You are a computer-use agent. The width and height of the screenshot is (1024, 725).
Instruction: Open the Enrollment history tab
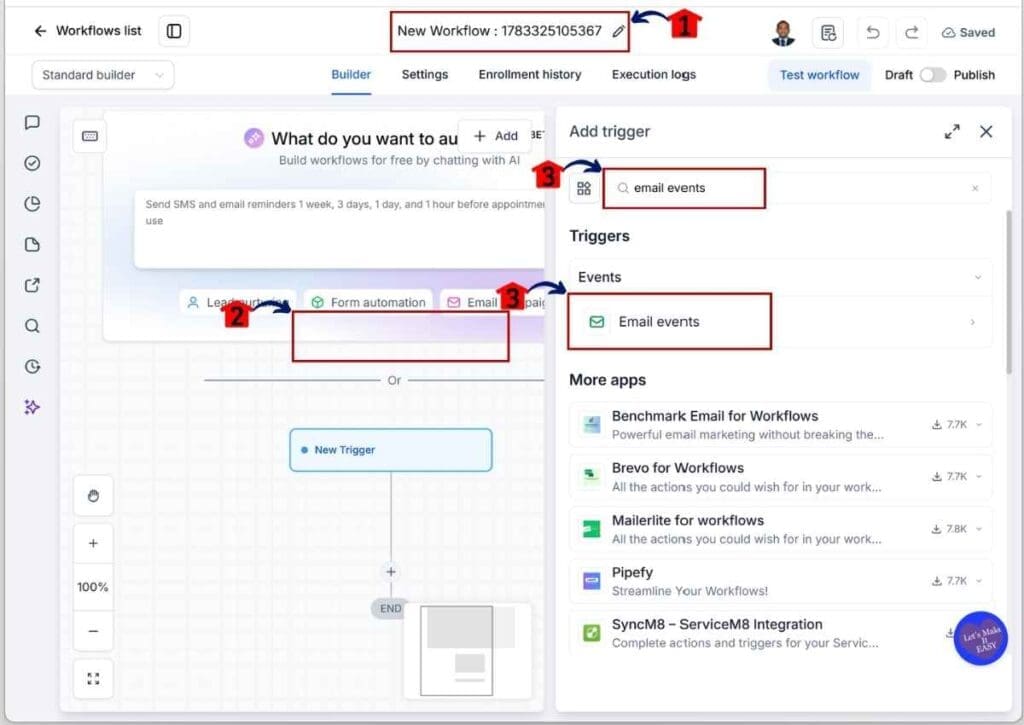[x=530, y=74]
